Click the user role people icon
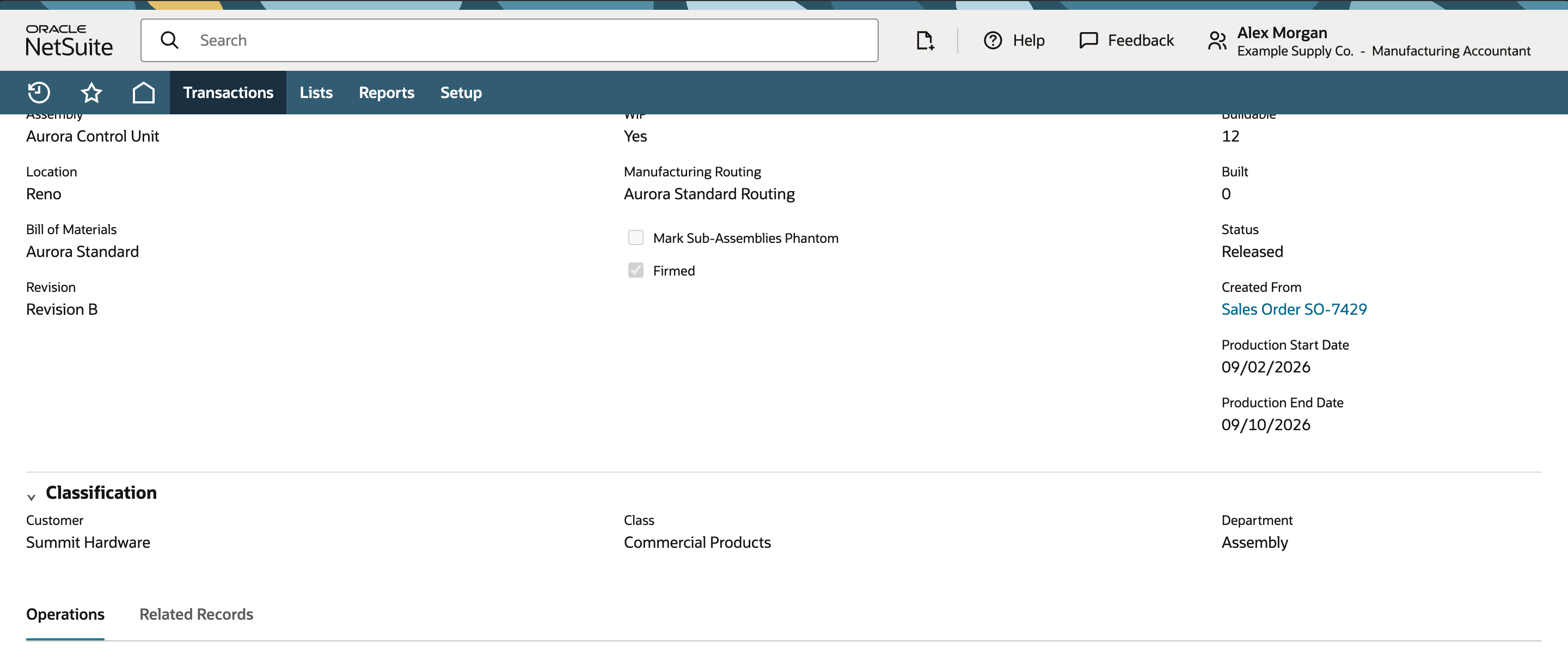Screen dimensions: 1568x654 pos(1217,40)
